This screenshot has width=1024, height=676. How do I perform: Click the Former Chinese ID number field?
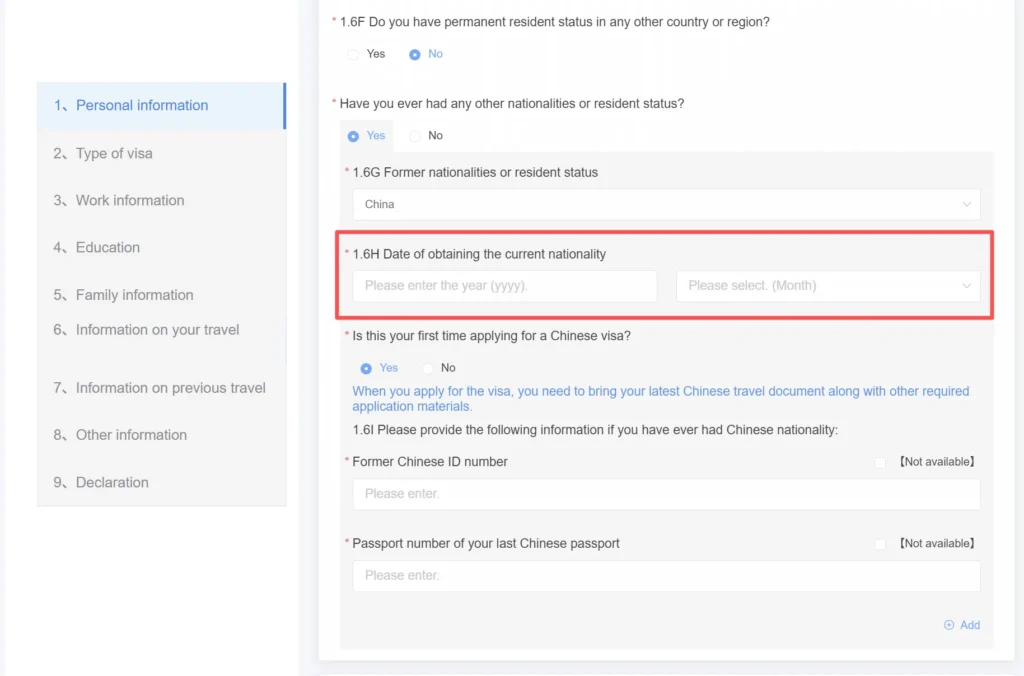coord(666,494)
